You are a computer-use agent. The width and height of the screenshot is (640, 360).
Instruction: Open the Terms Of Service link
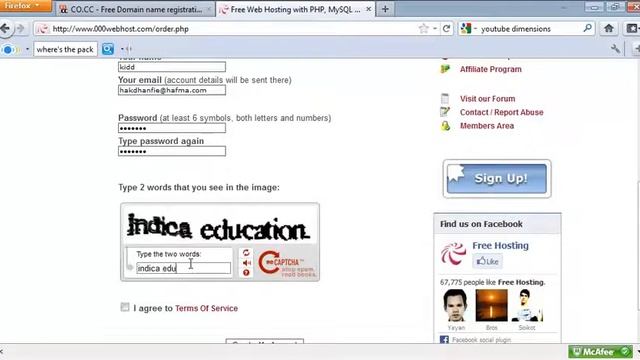206,308
